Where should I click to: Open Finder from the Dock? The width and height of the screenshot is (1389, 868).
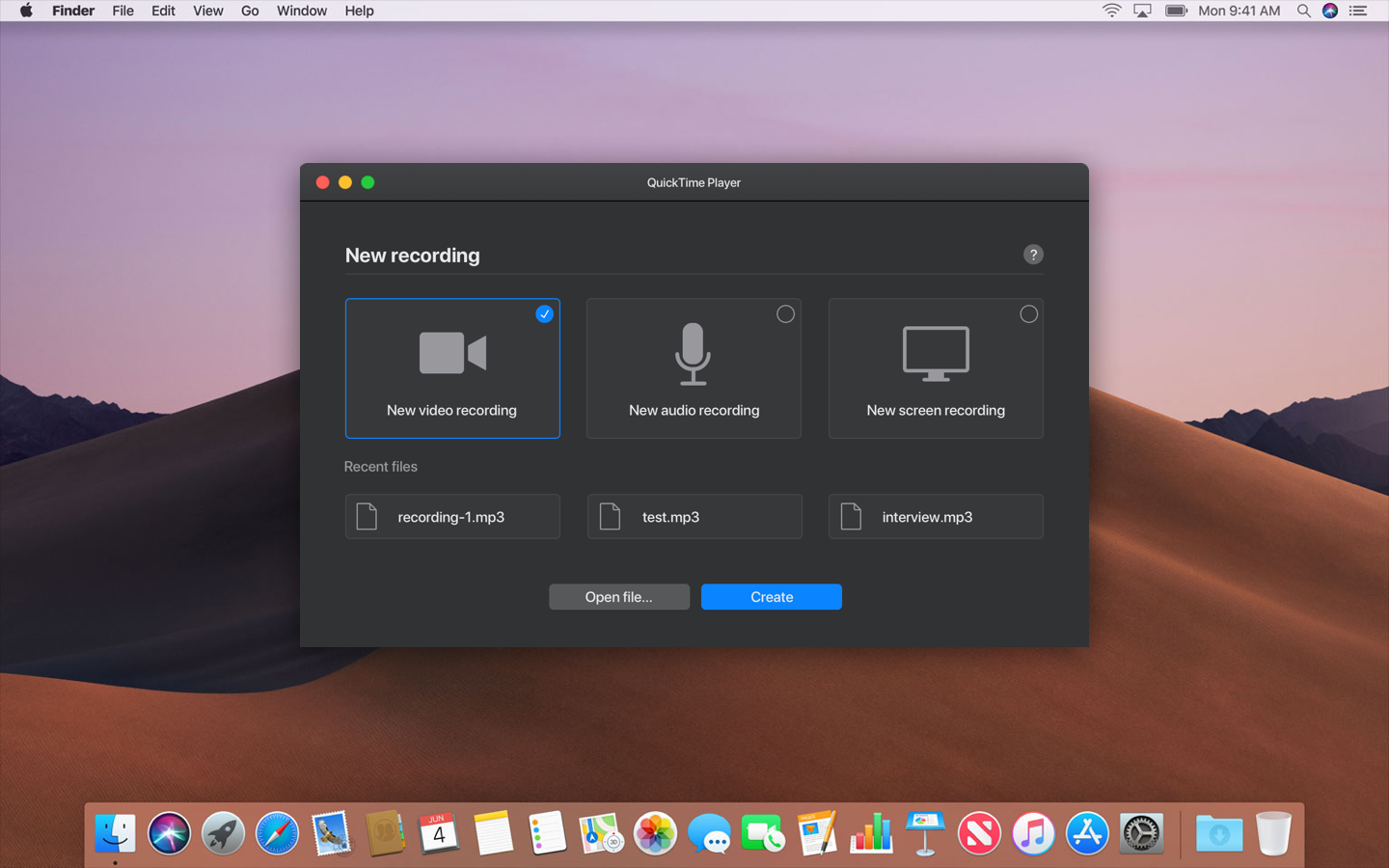coord(116,833)
